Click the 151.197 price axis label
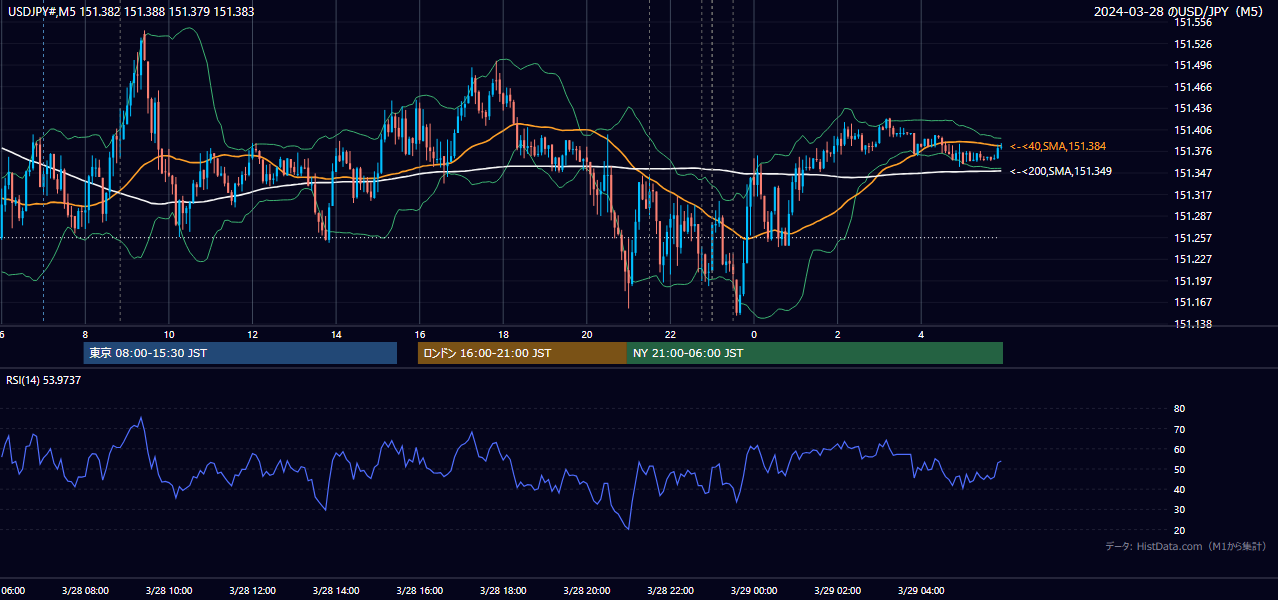 click(x=1193, y=281)
